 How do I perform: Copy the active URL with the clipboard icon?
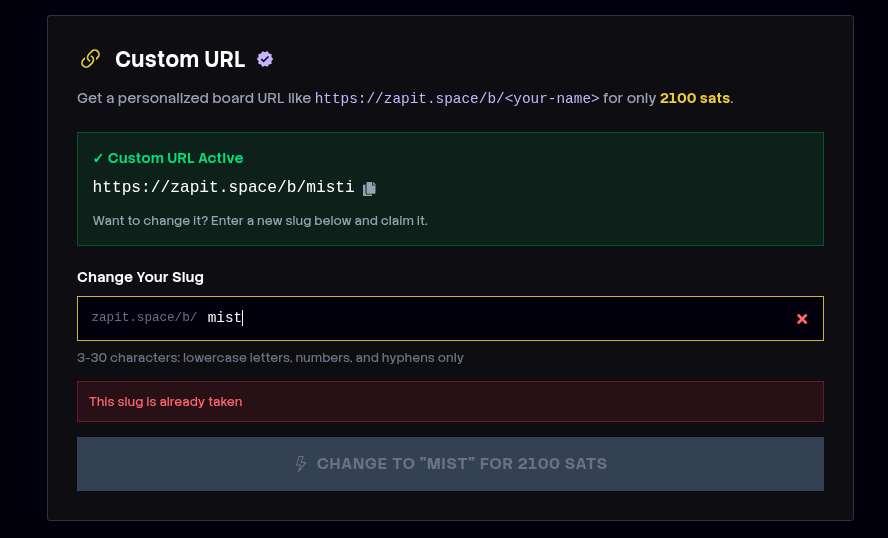(x=369, y=188)
